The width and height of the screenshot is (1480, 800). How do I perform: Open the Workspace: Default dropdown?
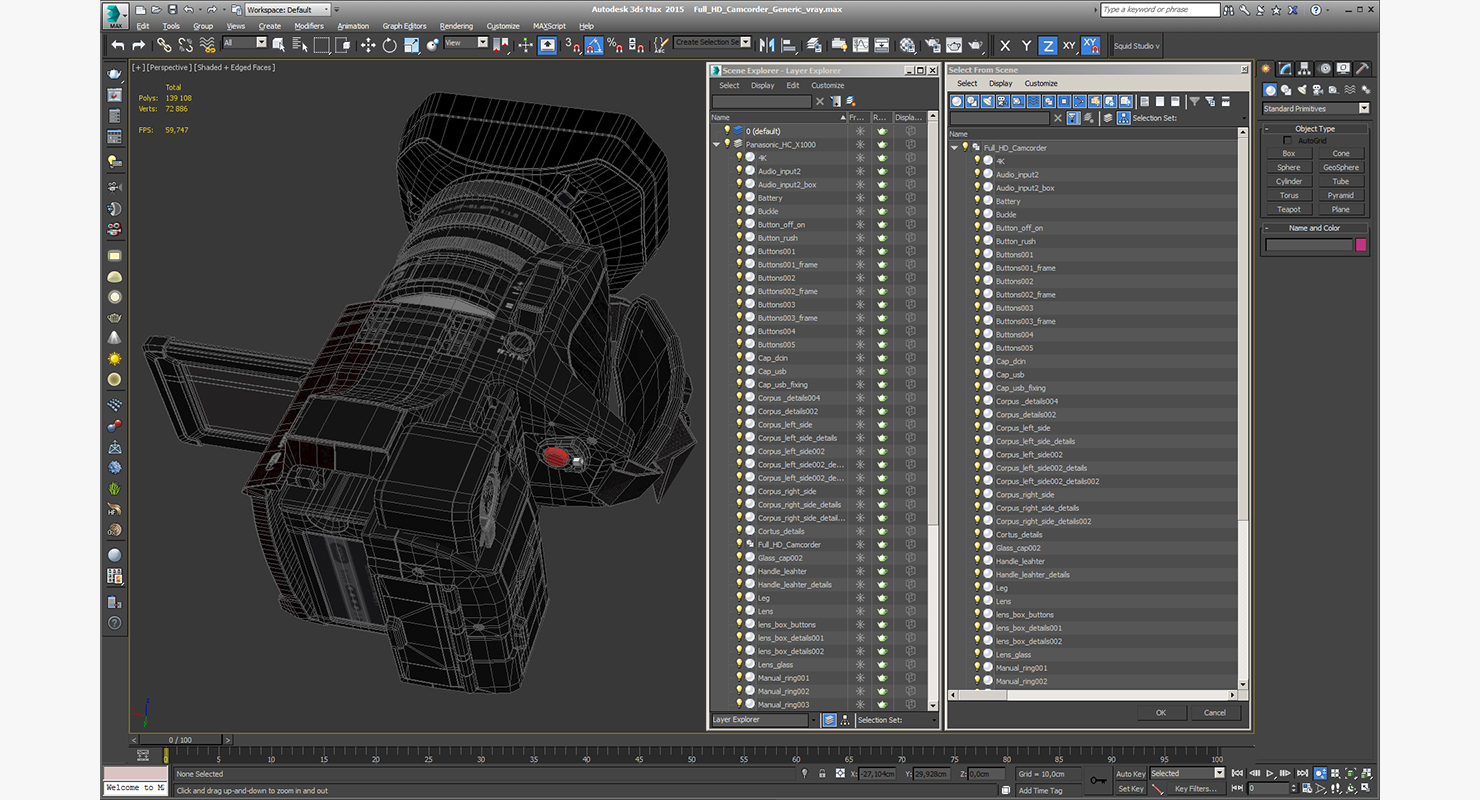point(288,10)
